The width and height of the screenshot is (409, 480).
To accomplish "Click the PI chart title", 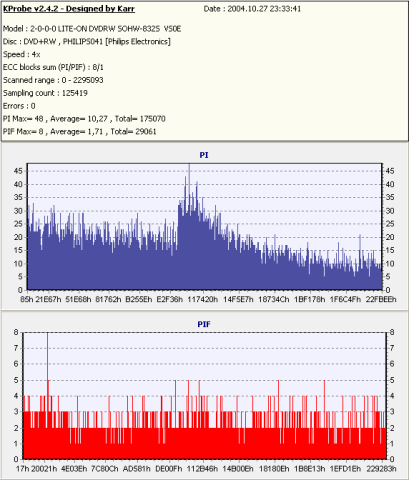I will 204,155.
